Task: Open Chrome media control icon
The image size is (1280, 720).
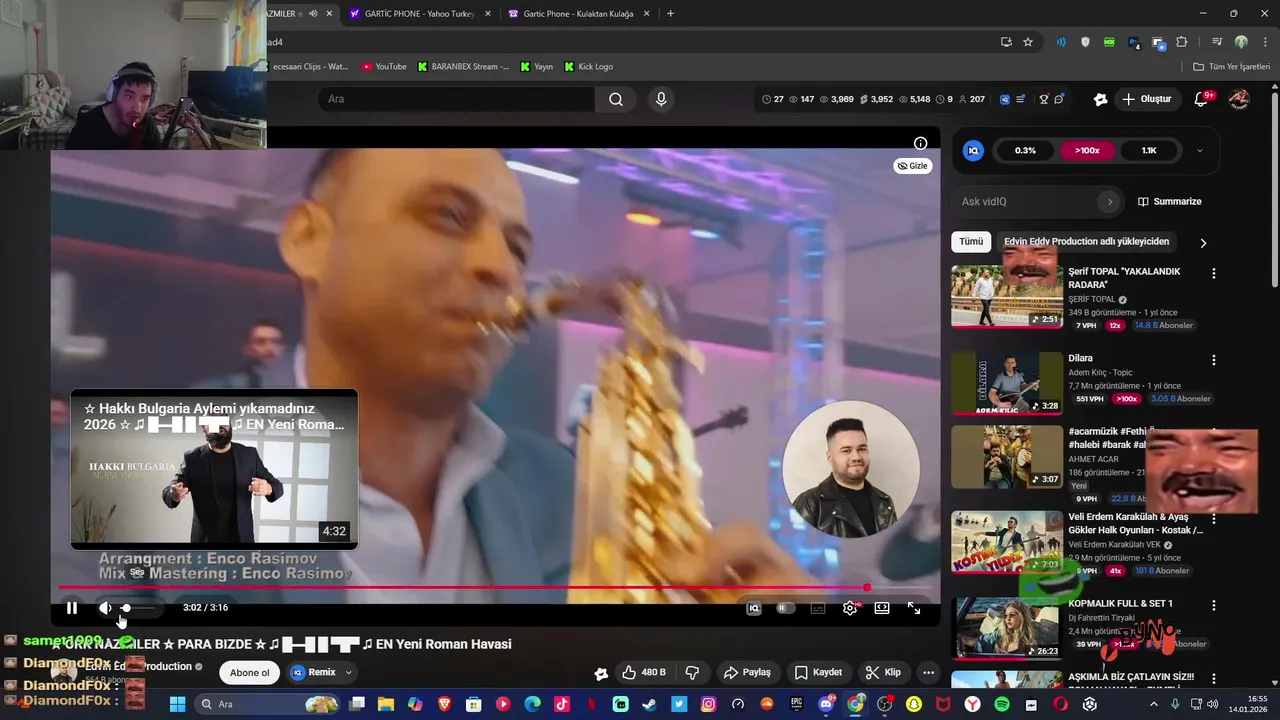Action: click(1216, 42)
